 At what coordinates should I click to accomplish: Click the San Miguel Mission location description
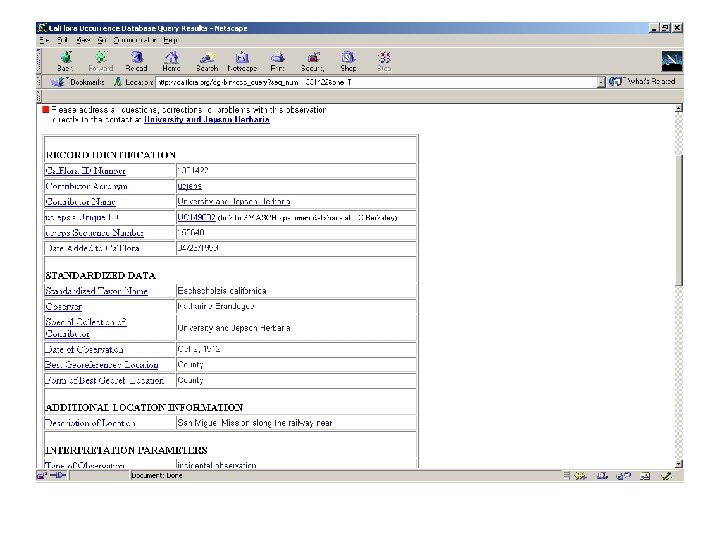pos(254,423)
